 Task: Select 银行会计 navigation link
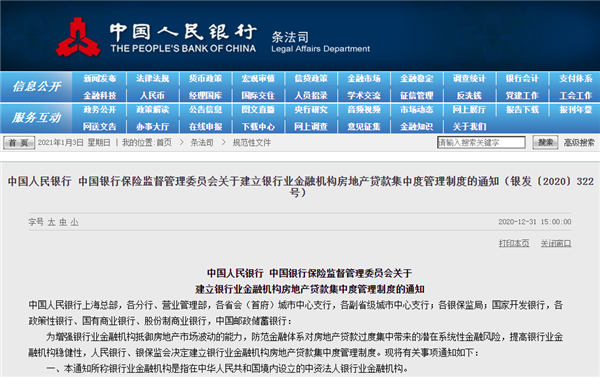point(522,78)
